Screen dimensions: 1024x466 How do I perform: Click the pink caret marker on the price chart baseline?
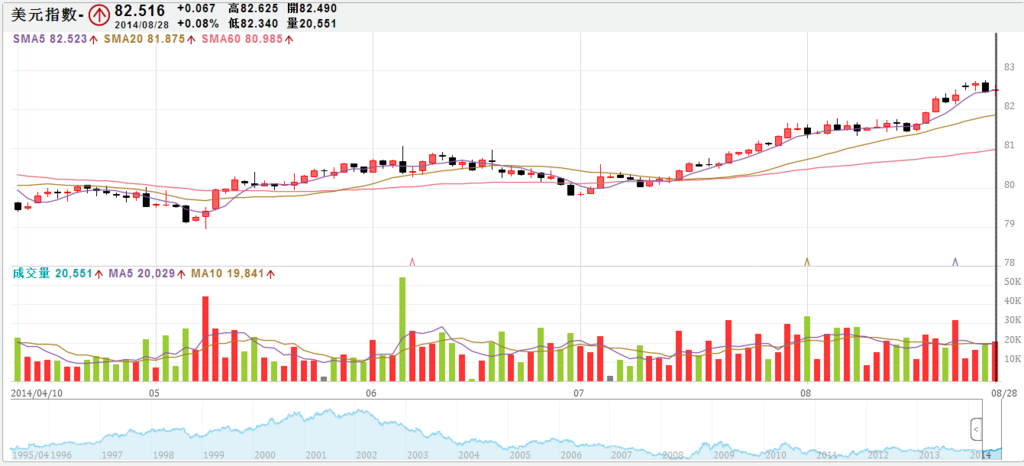[x=412, y=262]
